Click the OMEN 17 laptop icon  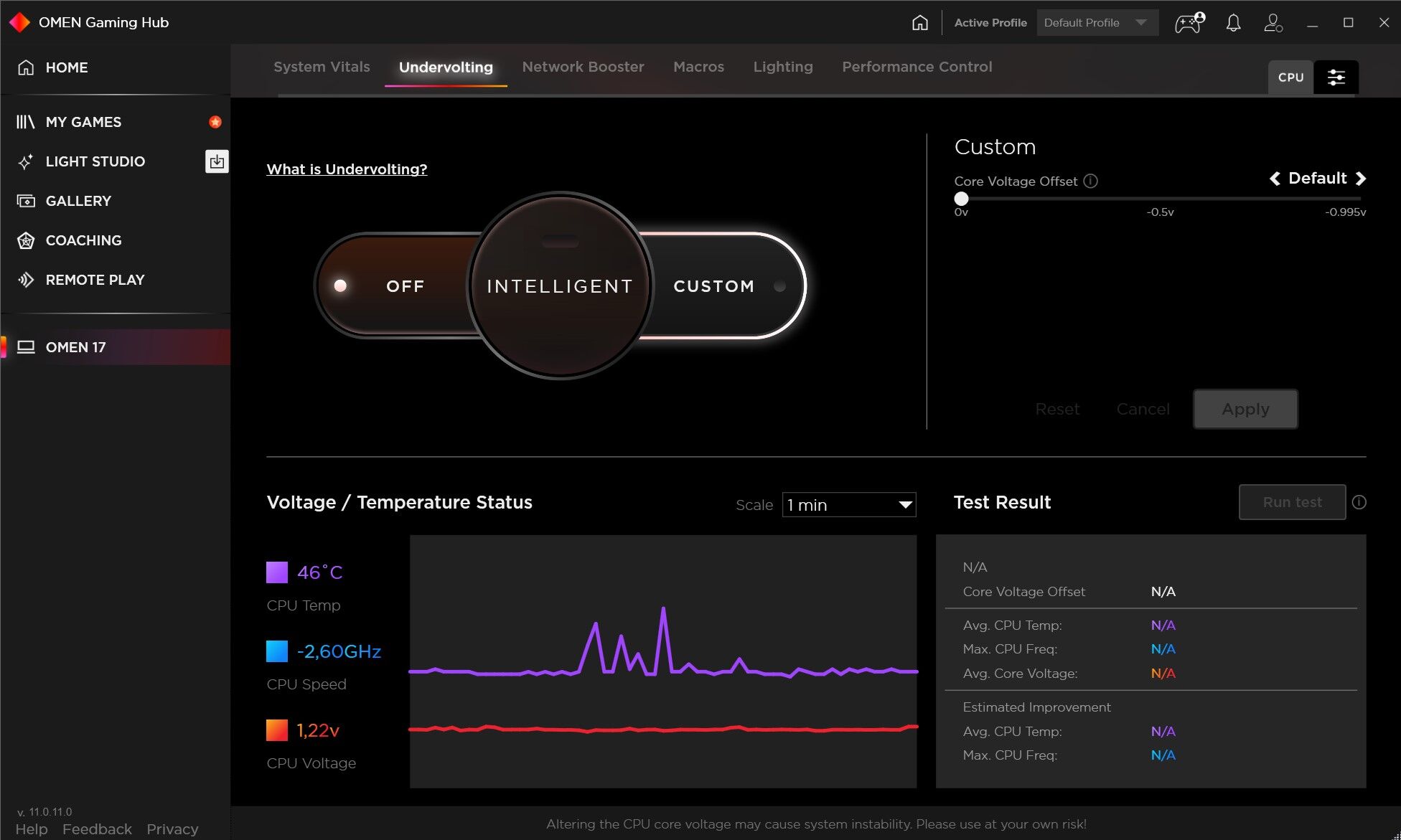click(x=26, y=347)
